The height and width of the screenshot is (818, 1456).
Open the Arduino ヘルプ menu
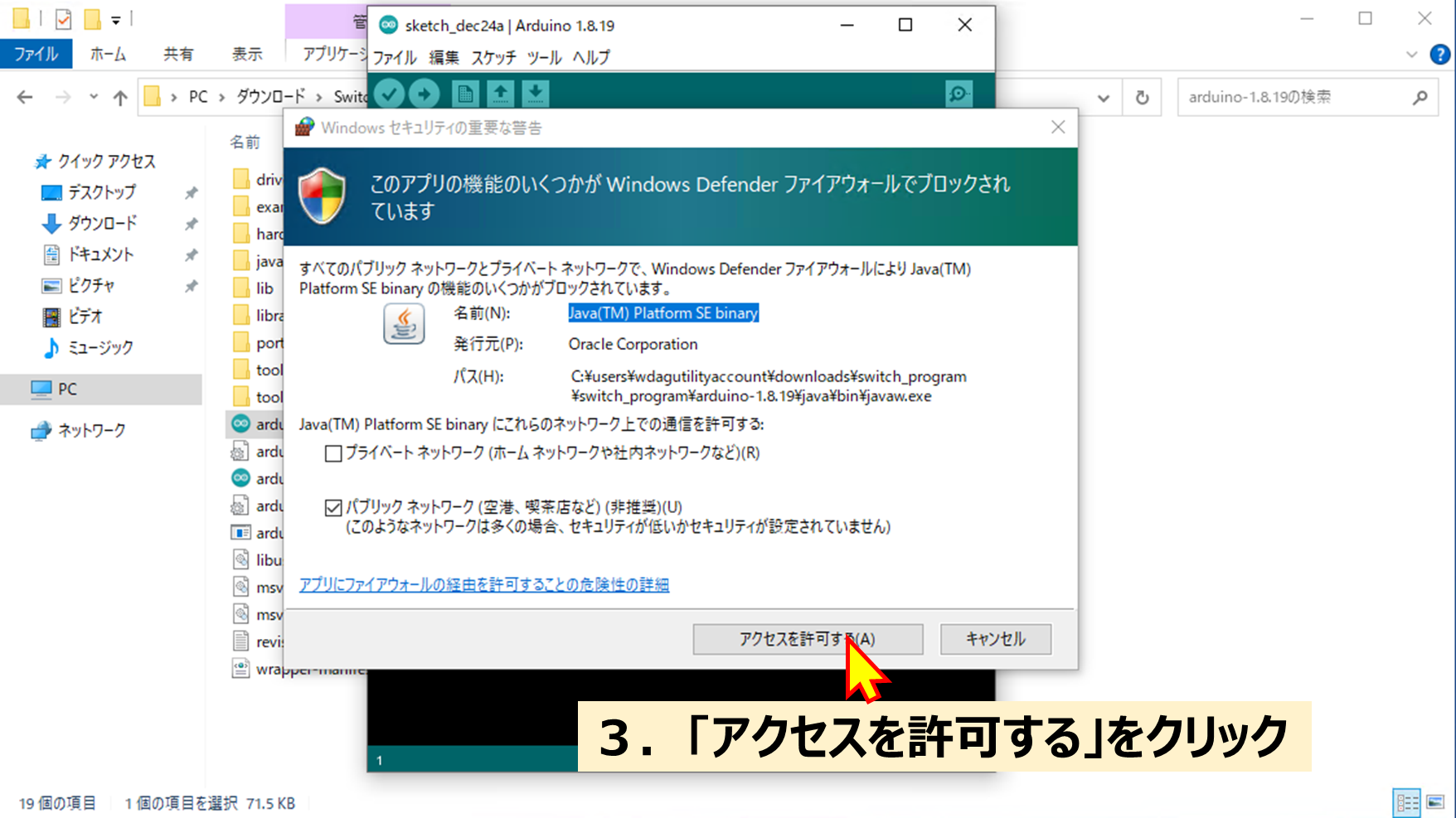coord(592,58)
